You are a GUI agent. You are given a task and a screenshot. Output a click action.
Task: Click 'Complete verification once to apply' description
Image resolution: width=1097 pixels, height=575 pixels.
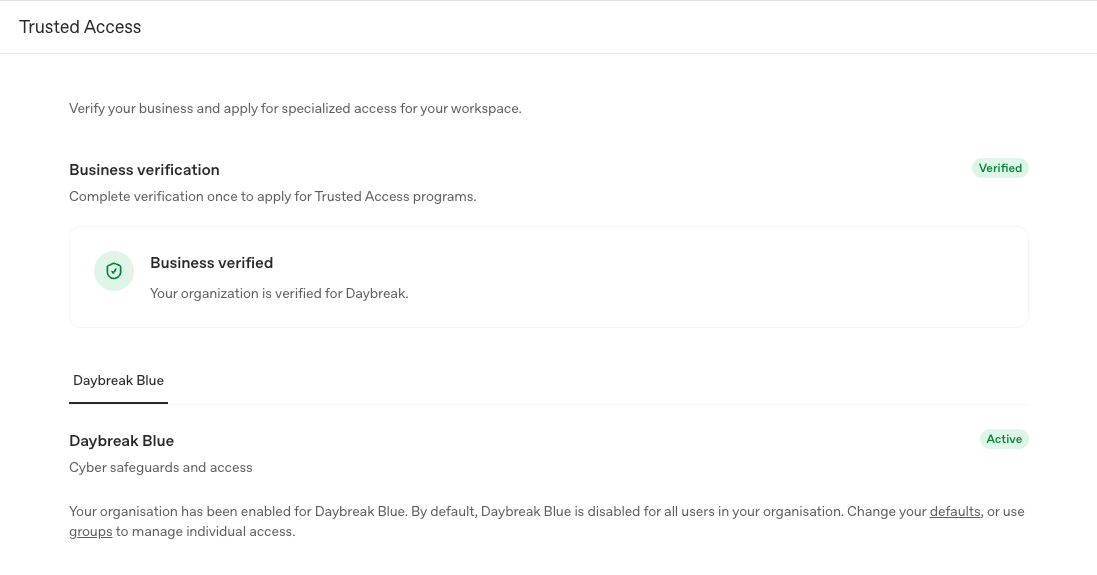coord(273,197)
